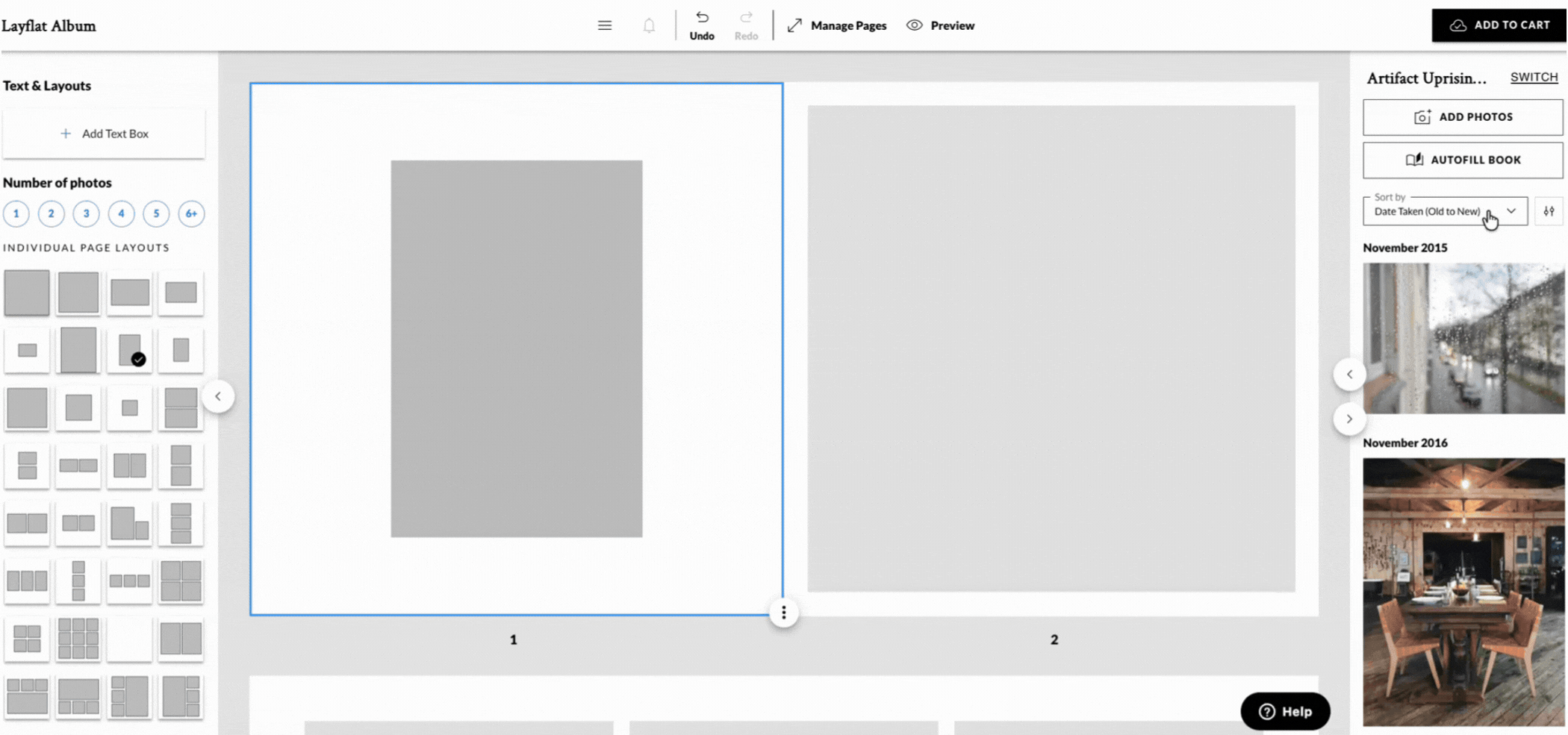Click the open book icon on Autofill Book
Screen dimensions: 1568x735
1413,160
